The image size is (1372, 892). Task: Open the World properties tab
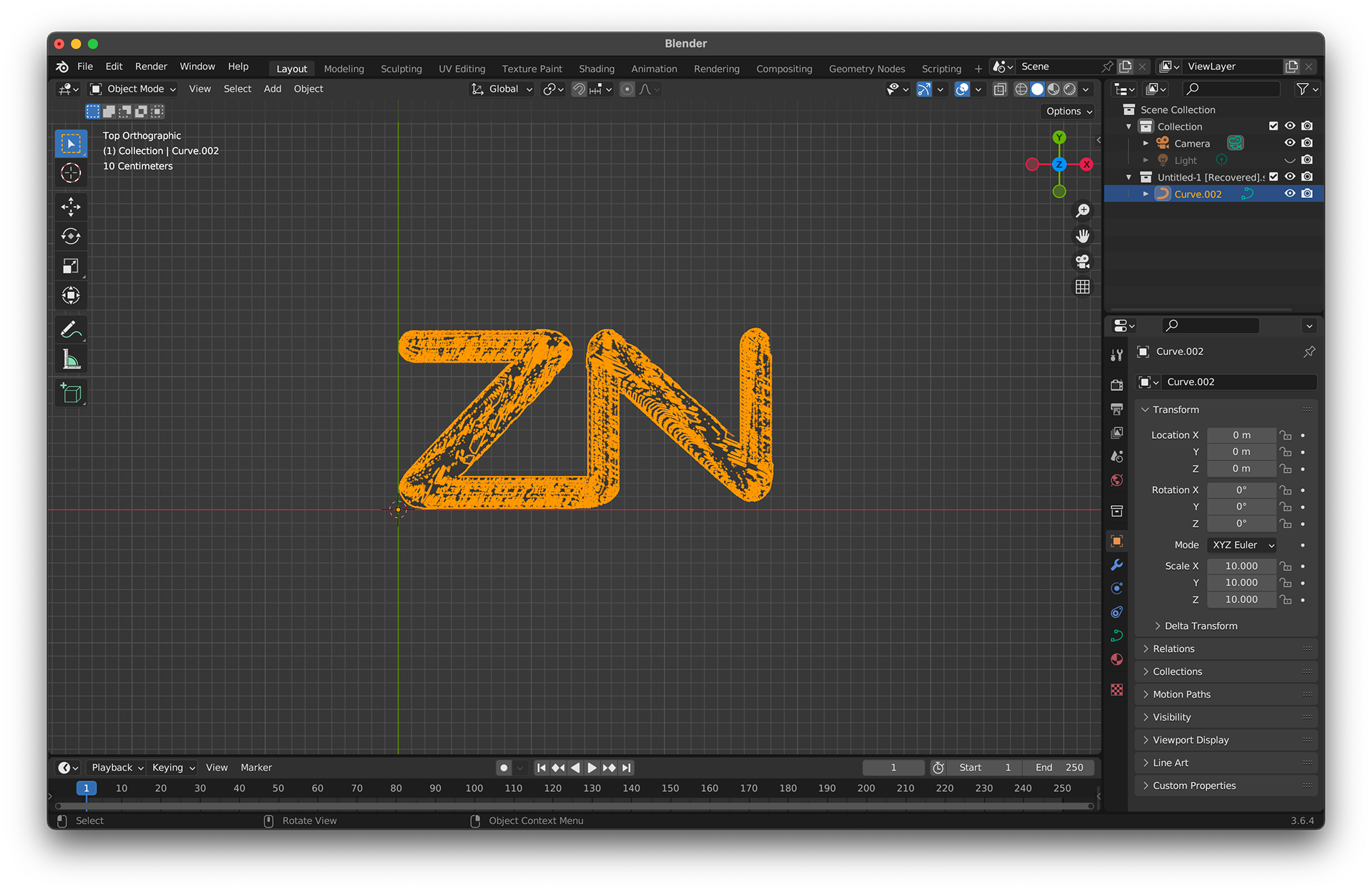coord(1117,480)
